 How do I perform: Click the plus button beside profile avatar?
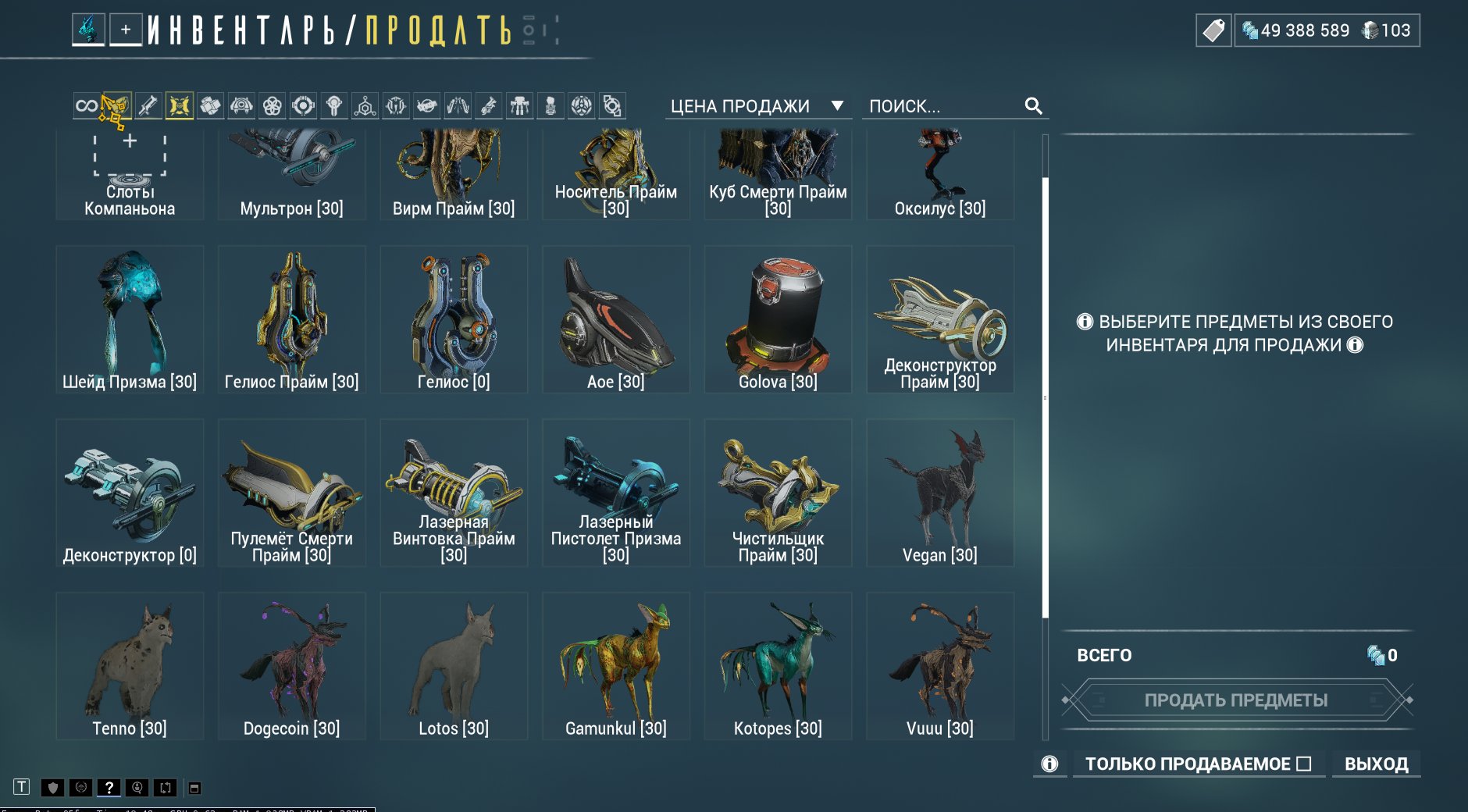(x=125, y=30)
